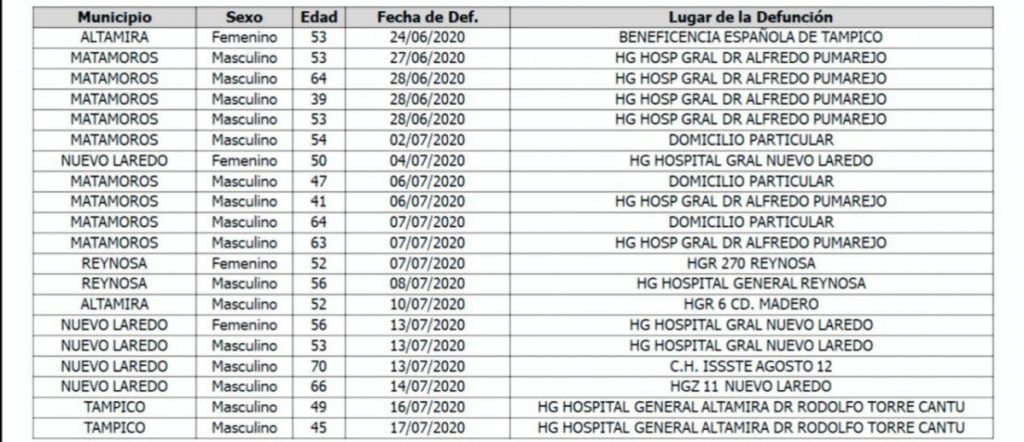1024x442 pixels.
Task: Select BENEFICENCIA ESPAÑOLA DE TAMPICO cell
Action: (x=751, y=38)
